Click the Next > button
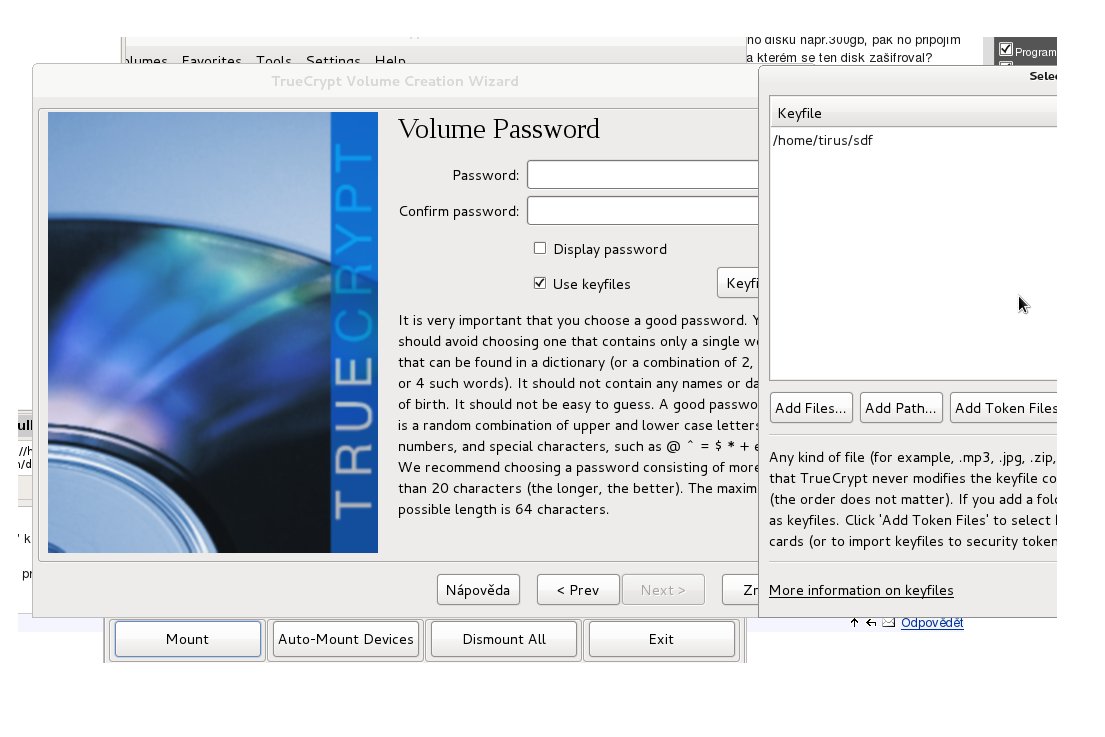This screenshot has width=1105, height=737. coord(663,590)
